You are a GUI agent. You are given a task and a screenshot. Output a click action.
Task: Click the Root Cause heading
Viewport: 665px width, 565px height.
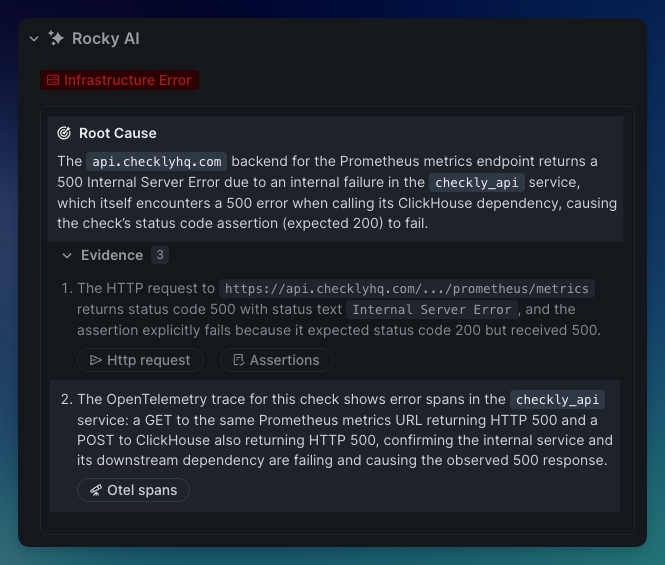point(117,133)
